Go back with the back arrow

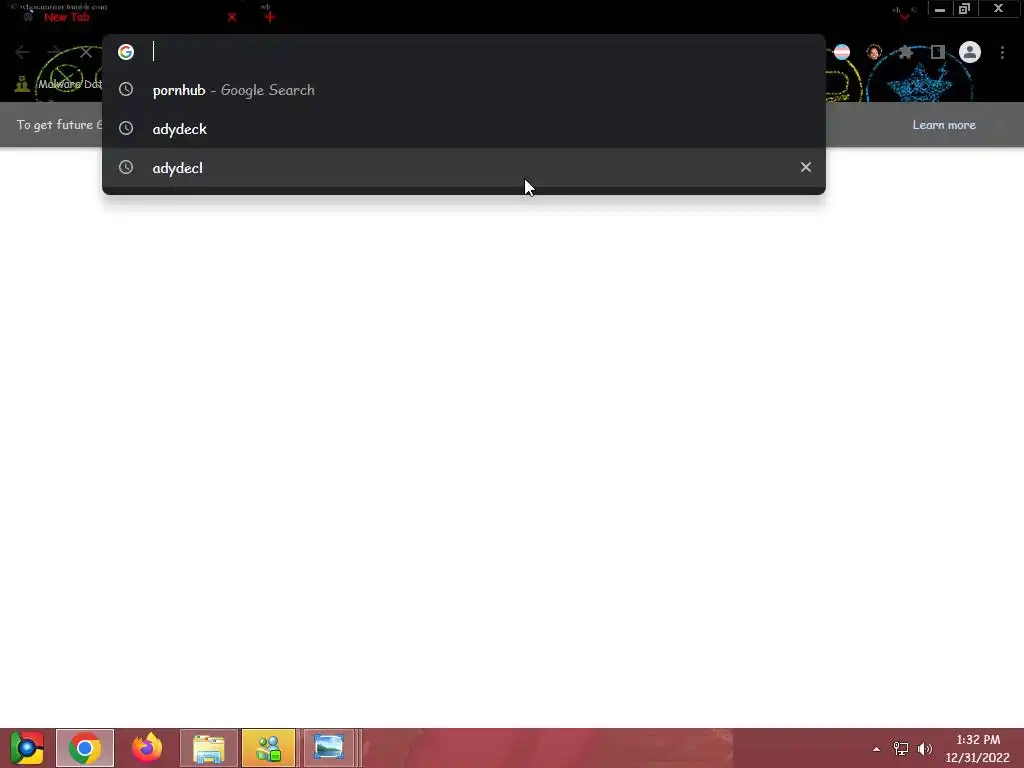coord(22,52)
